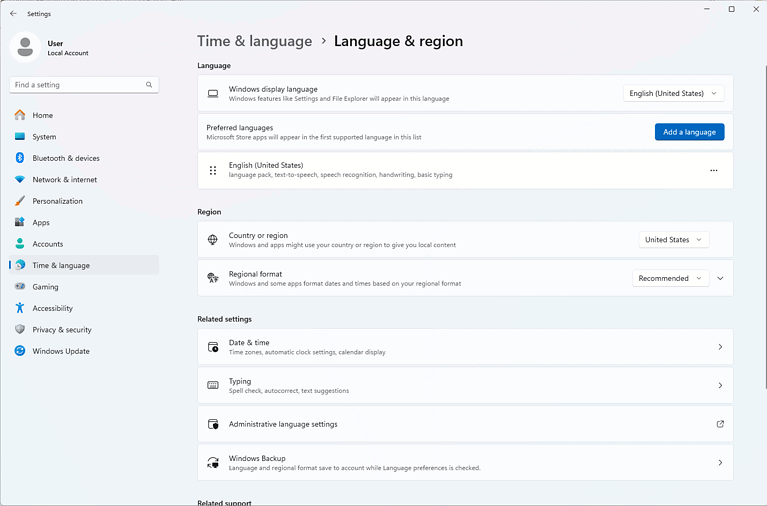
Task: Open Administrative language settings external link icon
Action: [x=720, y=424]
